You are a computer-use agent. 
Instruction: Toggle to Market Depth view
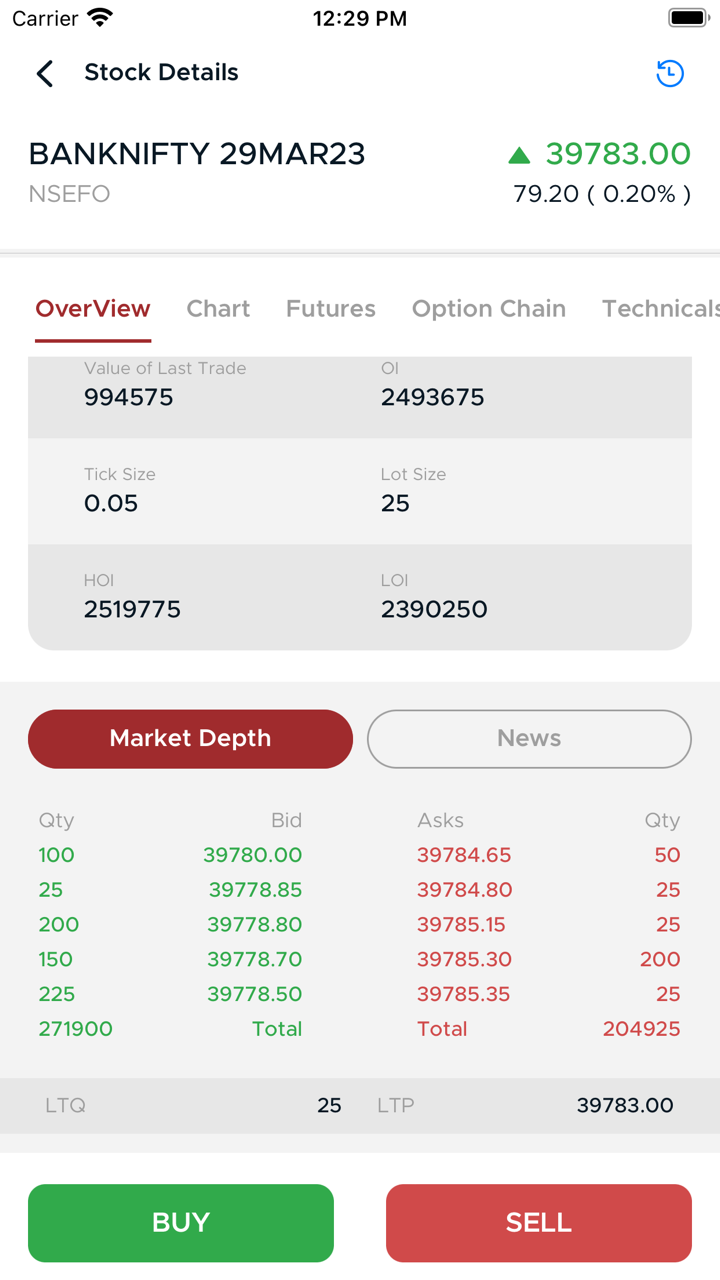190,739
